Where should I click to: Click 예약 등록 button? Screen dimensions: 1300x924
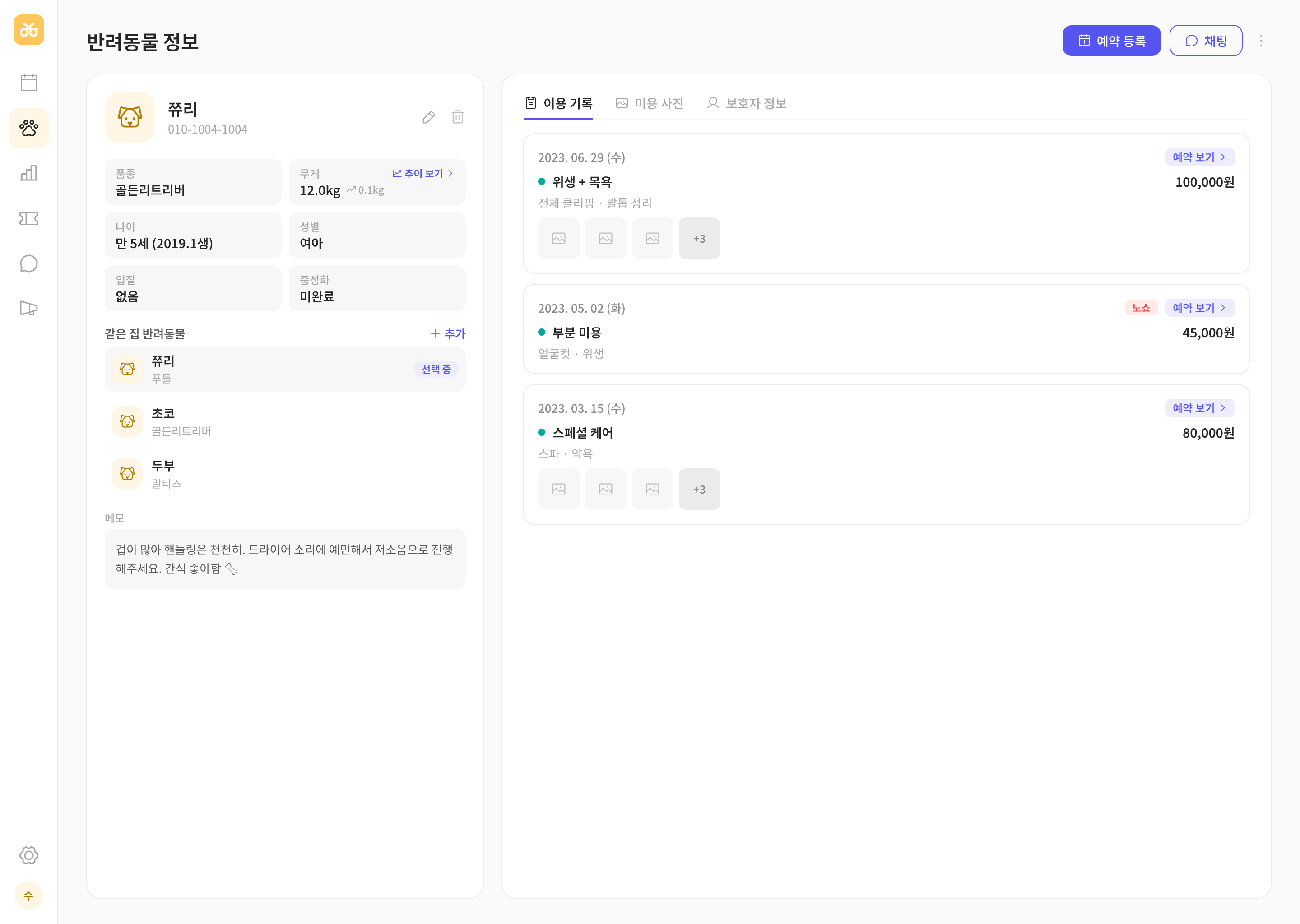(1111, 41)
